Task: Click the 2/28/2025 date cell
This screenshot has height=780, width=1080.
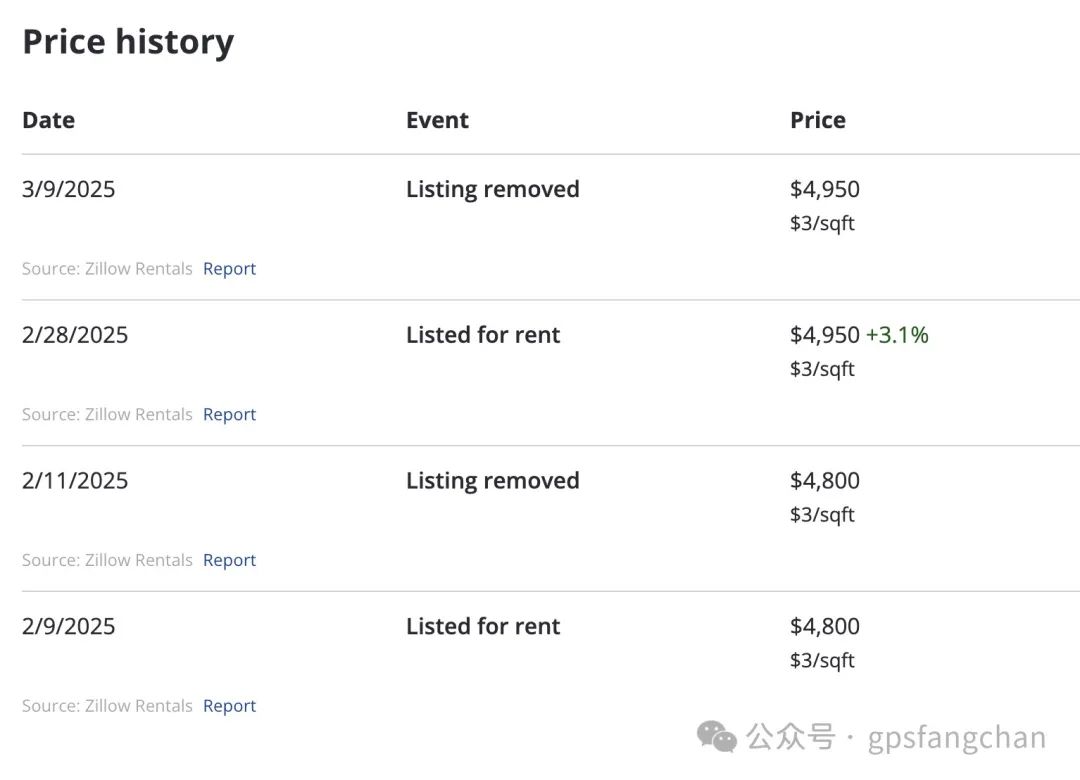Action: click(x=74, y=335)
